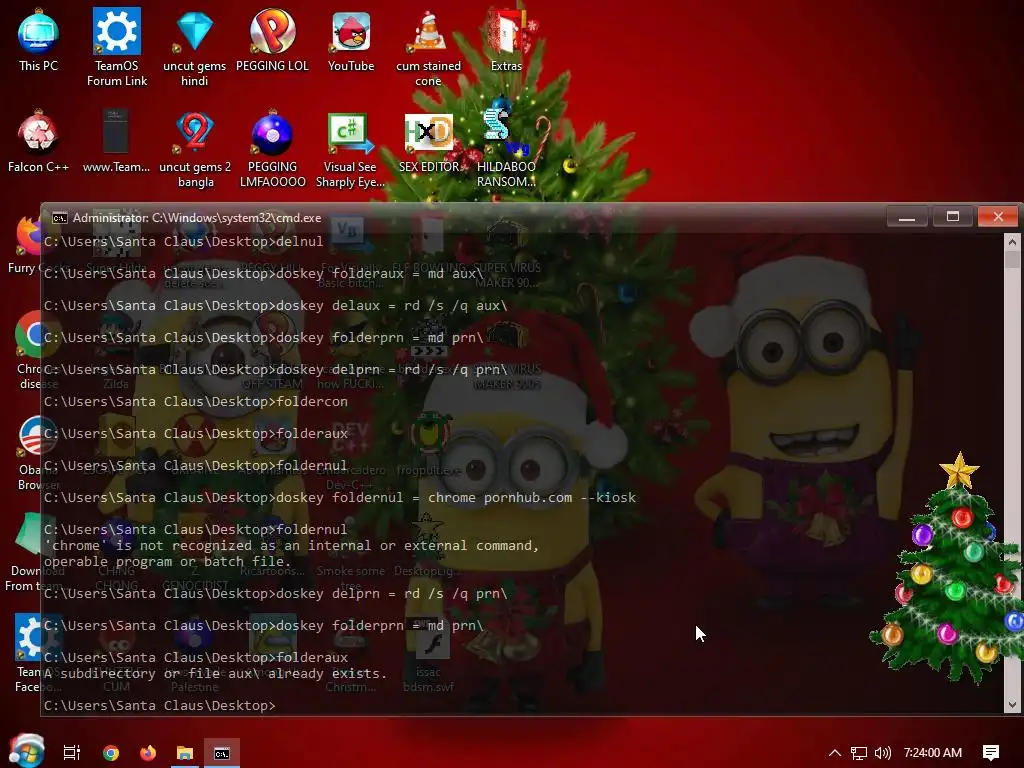Open the Start menu orb
The width and height of the screenshot is (1024, 768).
[x=27, y=750]
